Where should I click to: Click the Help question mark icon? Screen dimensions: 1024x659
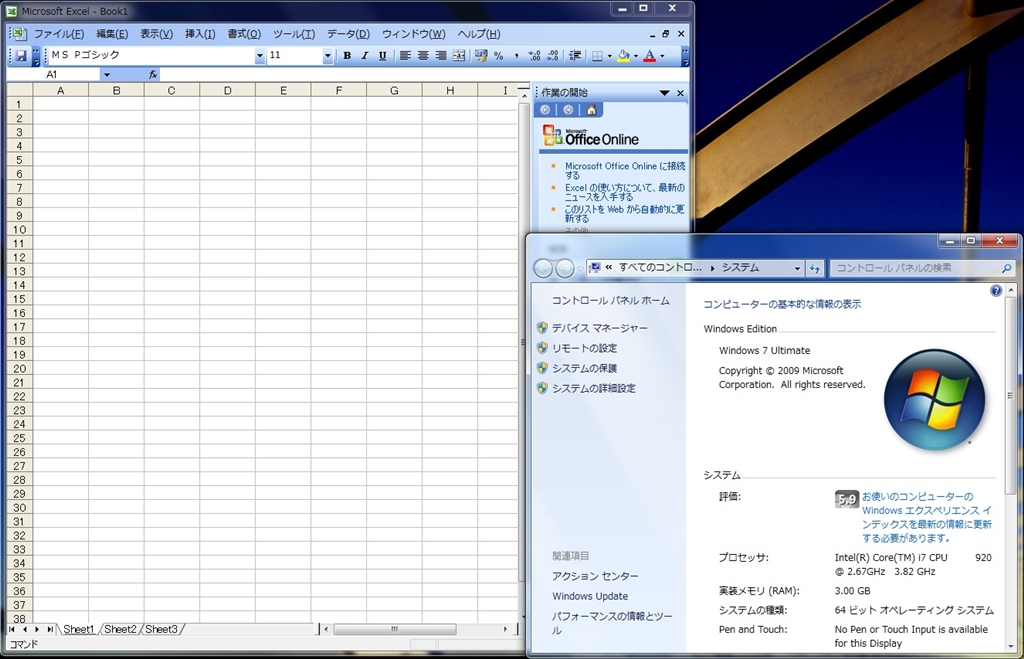pyautogui.click(x=995, y=290)
